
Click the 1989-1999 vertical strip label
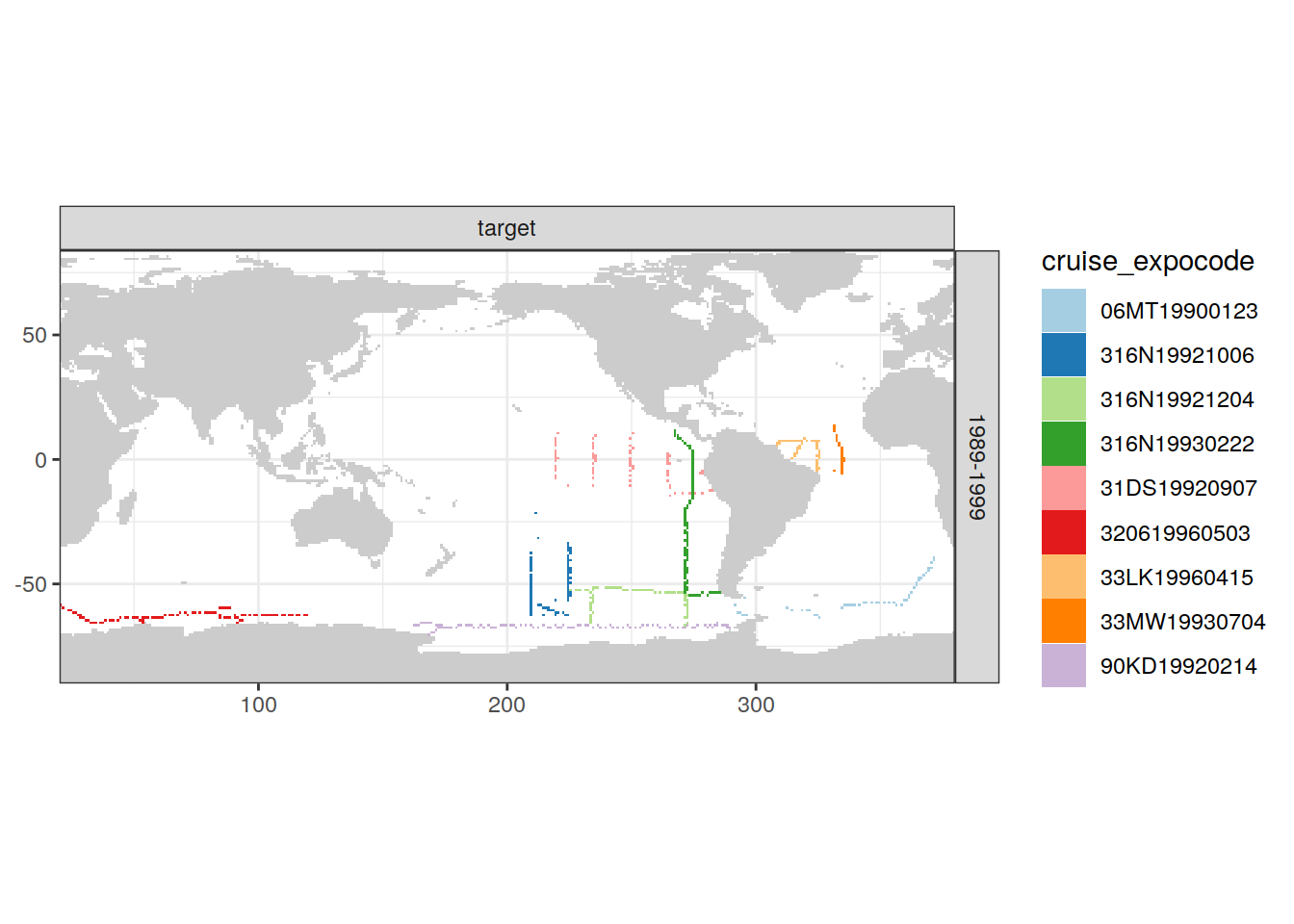976,467
